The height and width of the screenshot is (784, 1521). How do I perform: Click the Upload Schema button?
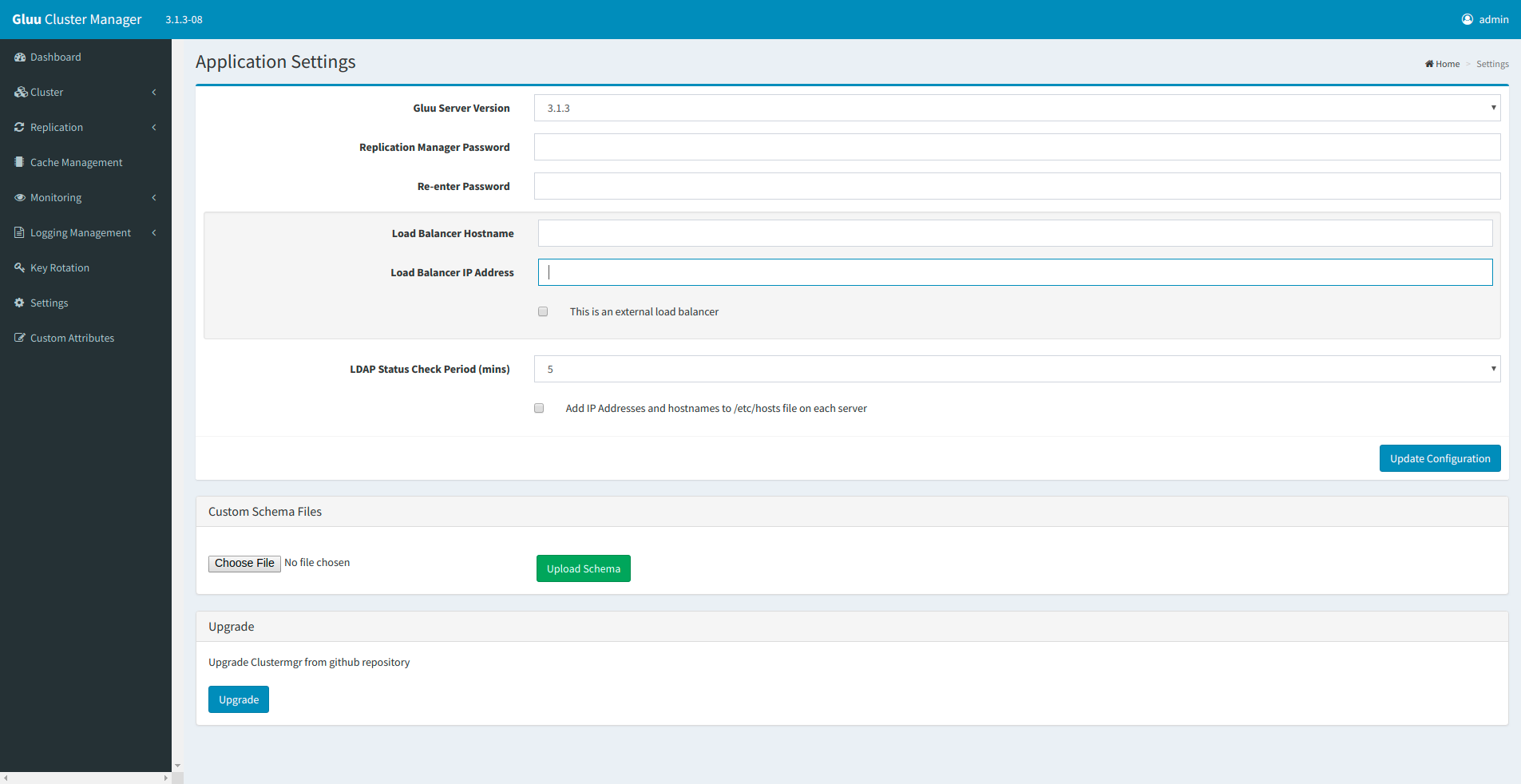click(x=583, y=568)
